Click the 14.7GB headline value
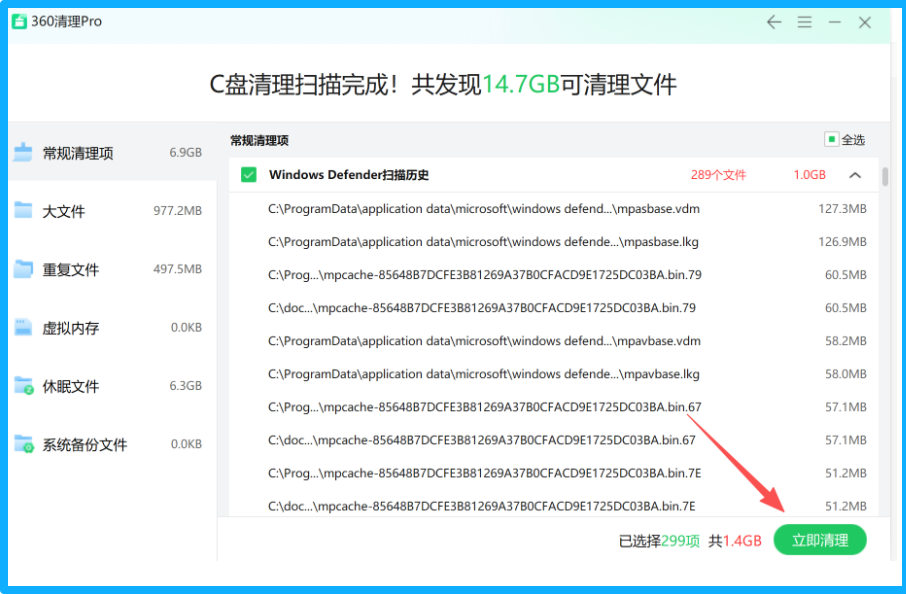This screenshot has width=906, height=594. pyautogui.click(x=521, y=84)
